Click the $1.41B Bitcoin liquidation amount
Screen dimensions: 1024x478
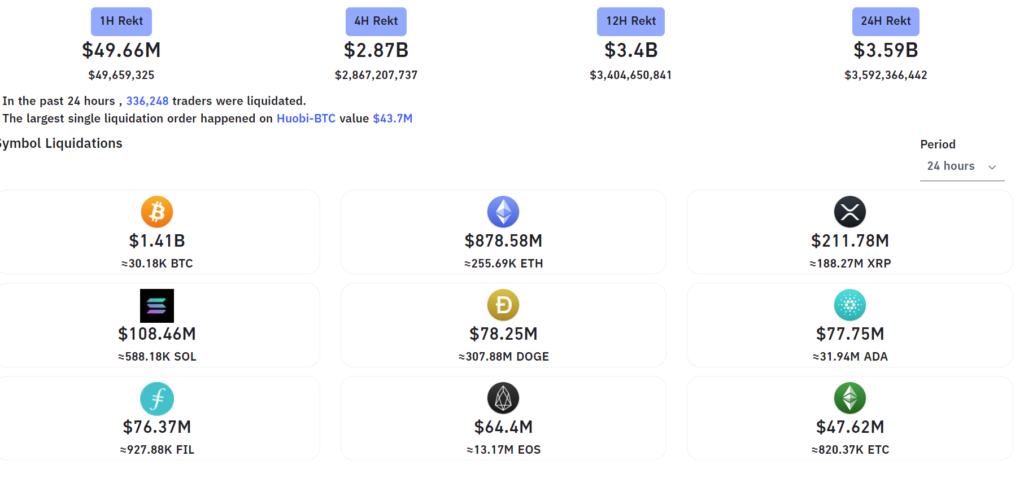[157, 240]
